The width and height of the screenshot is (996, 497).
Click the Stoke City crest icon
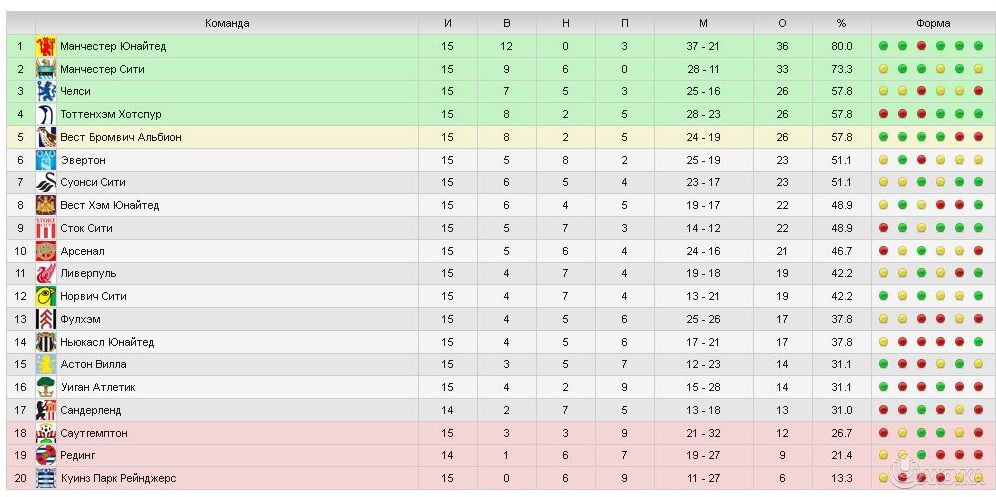45,228
